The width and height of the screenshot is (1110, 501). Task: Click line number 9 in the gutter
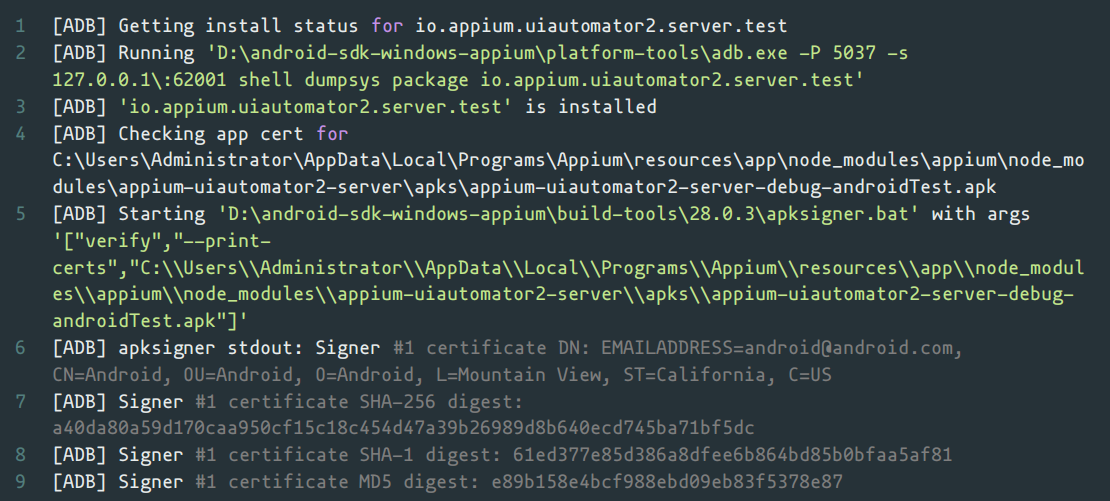(x=21, y=482)
